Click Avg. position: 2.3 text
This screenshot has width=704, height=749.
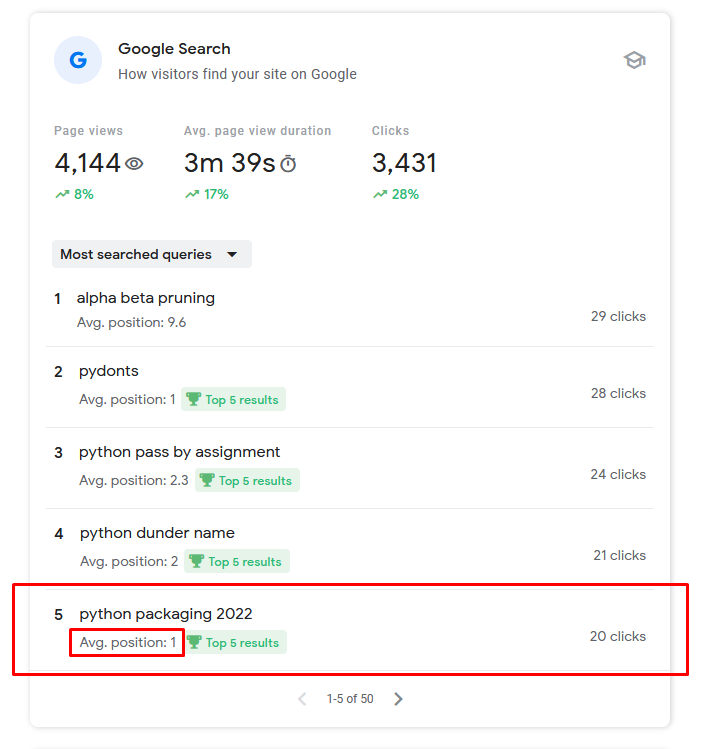(x=134, y=480)
